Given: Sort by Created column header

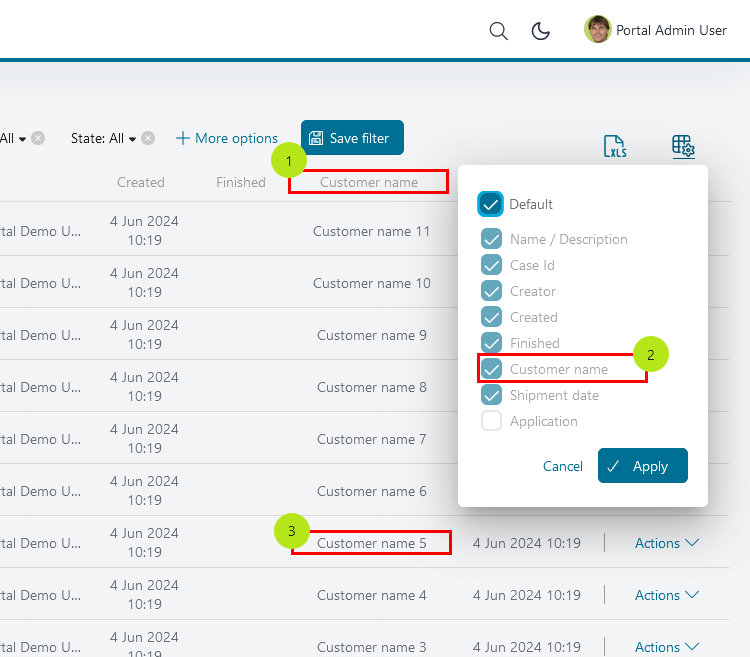Looking at the screenshot, I should pos(141,182).
